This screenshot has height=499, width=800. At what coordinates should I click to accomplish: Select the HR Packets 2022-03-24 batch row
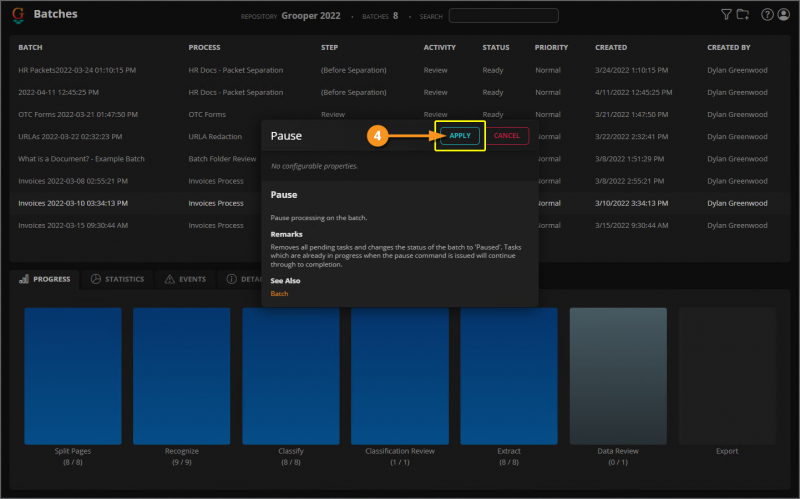[x=77, y=70]
